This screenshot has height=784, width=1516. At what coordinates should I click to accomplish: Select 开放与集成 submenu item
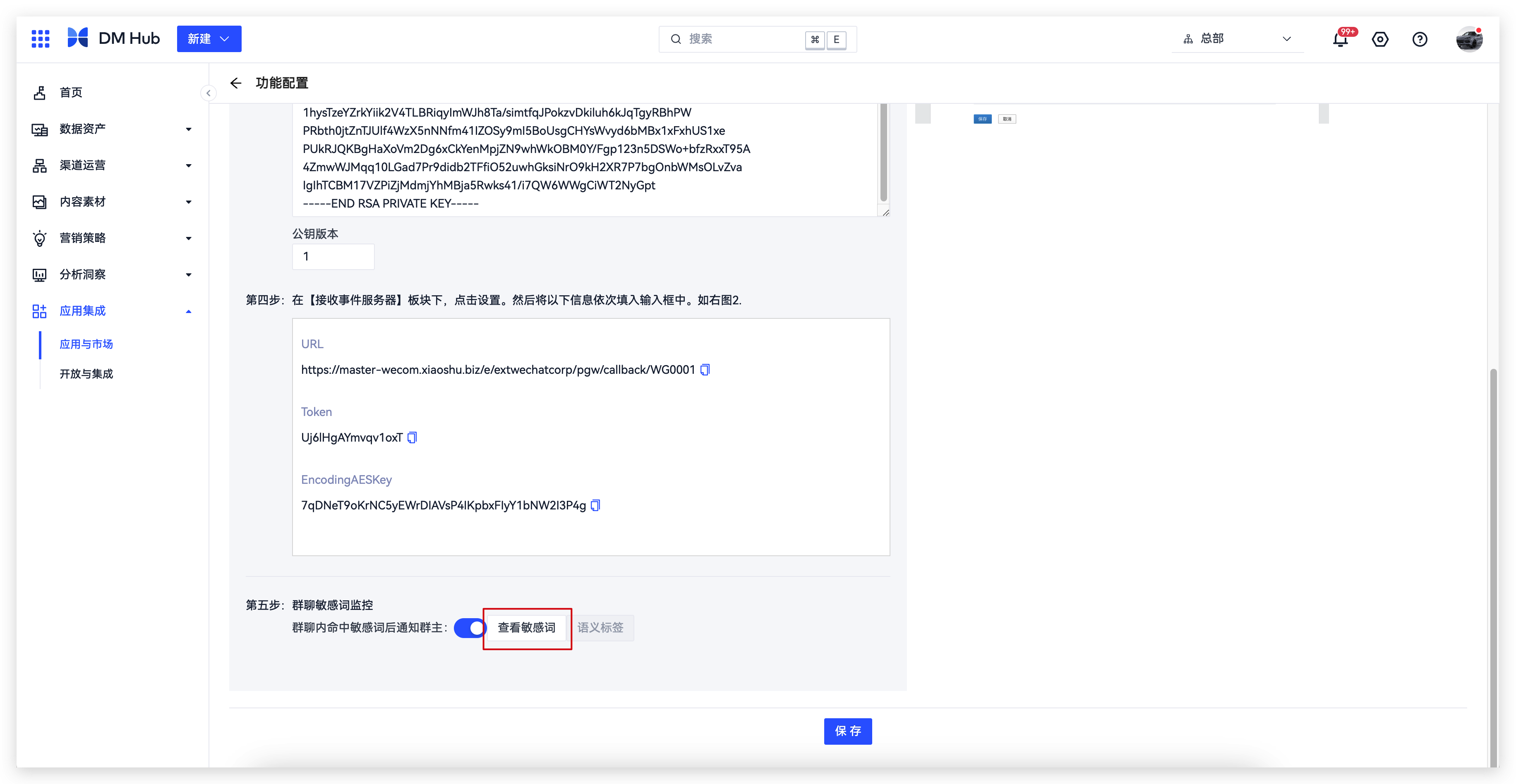86,374
